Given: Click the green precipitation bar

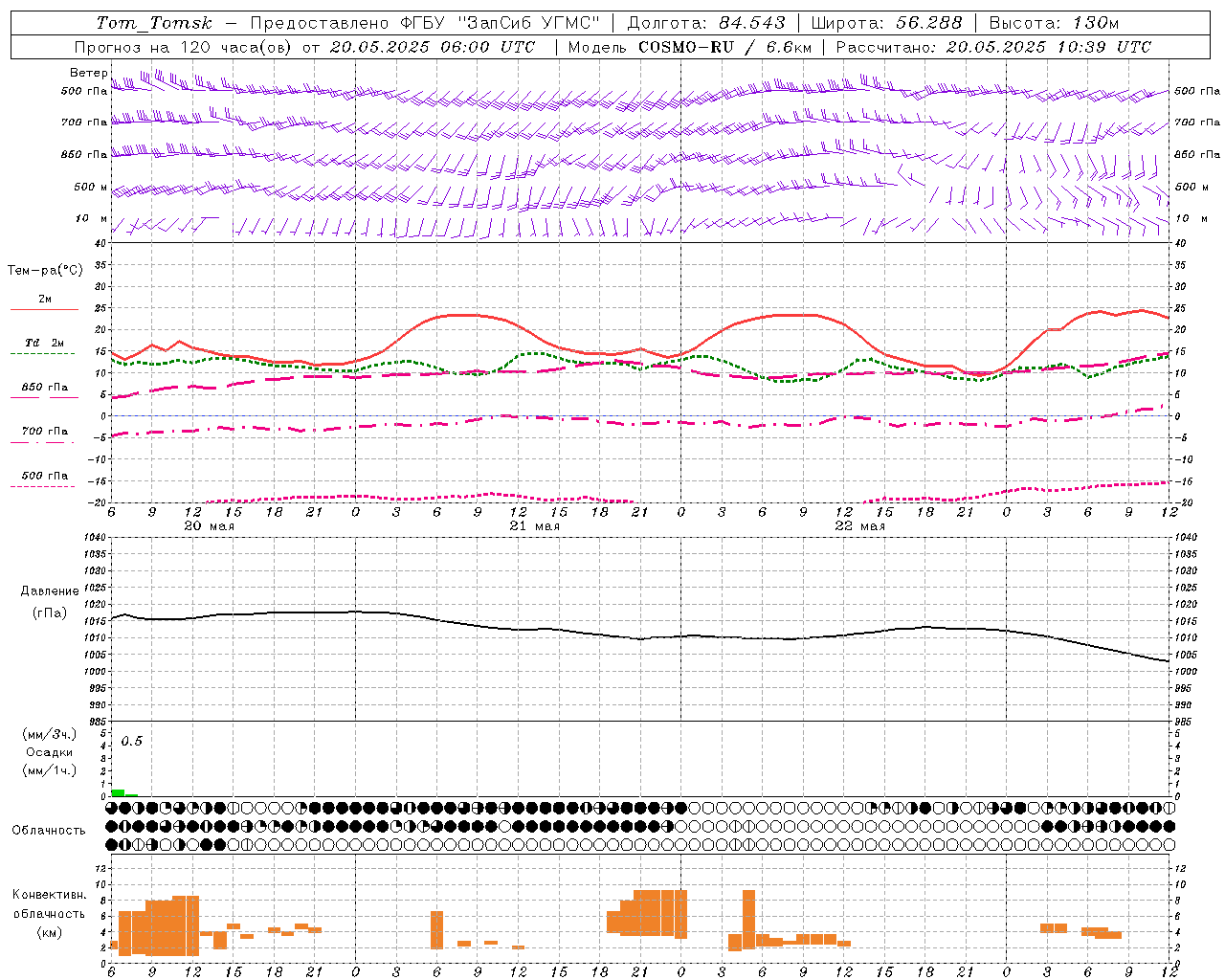Looking at the screenshot, I should [119, 792].
